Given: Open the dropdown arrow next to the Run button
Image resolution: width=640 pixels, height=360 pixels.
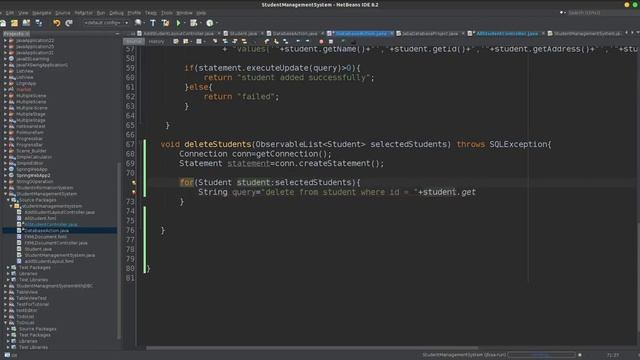Looking at the screenshot, I should tap(184, 23).
